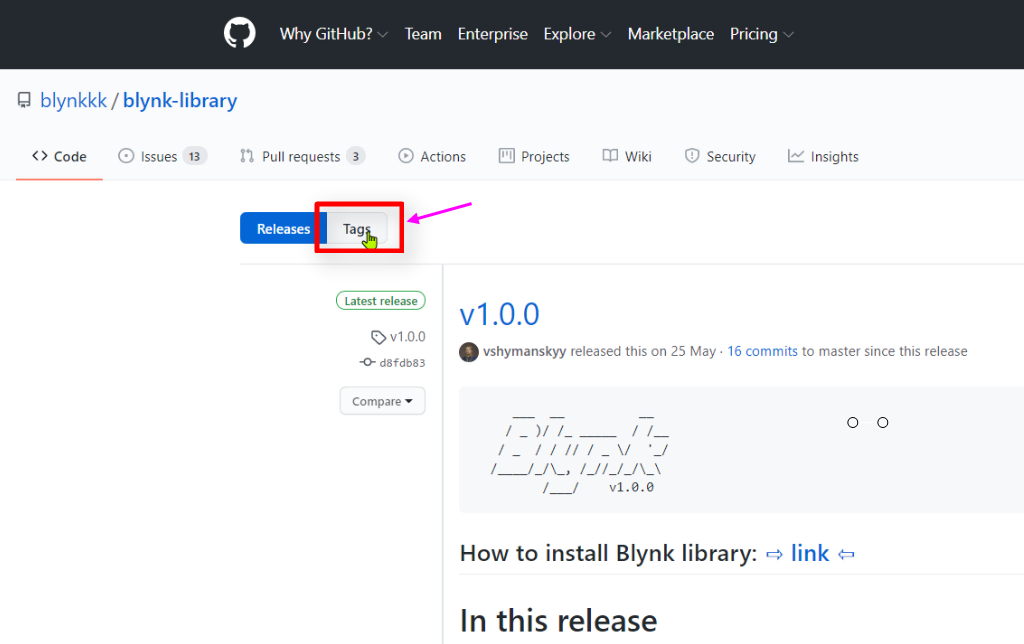The width and height of the screenshot is (1024, 644).
Task: Expand the Why GitHub? menu
Action: pyautogui.click(x=334, y=34)
